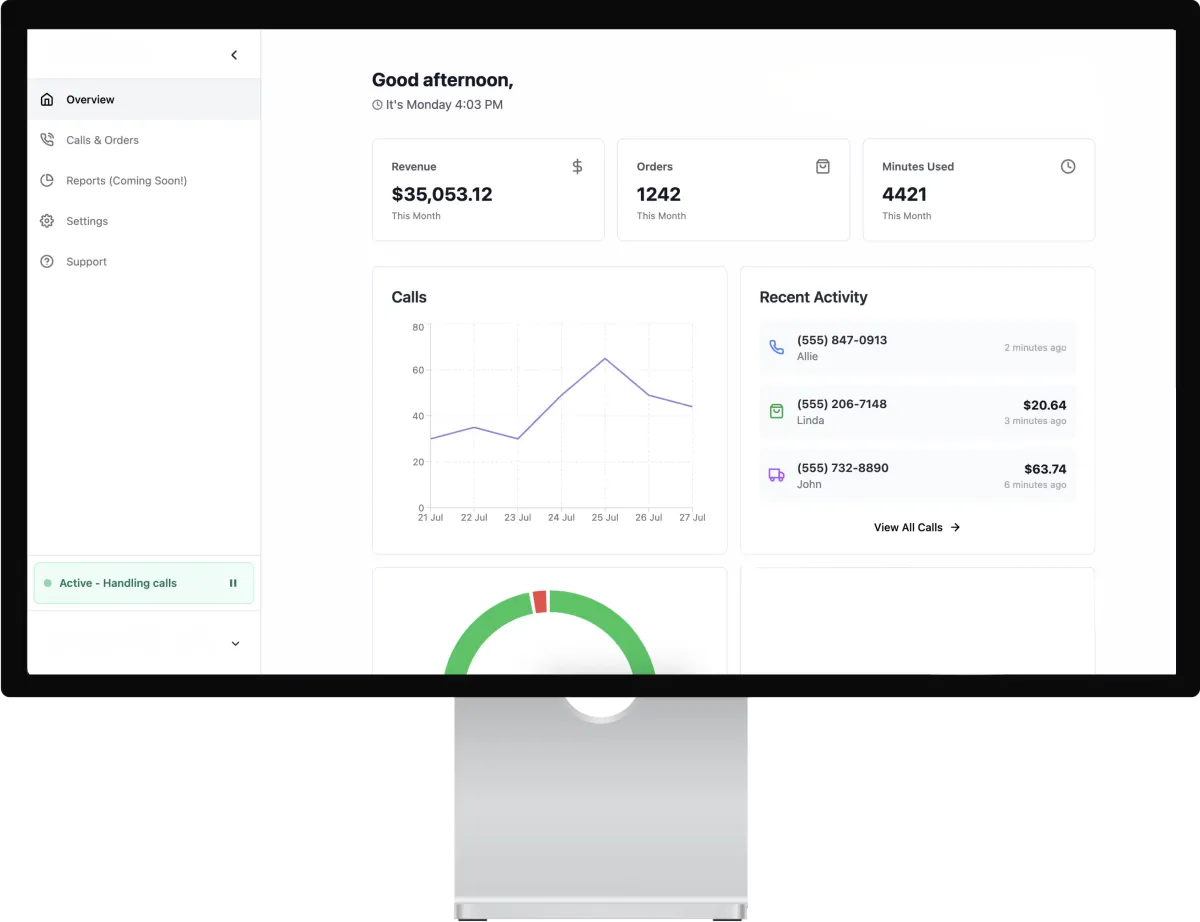Click the Active - Handling calls status
The height and width of the screenshot is (922, 1200).
[144, 583]
